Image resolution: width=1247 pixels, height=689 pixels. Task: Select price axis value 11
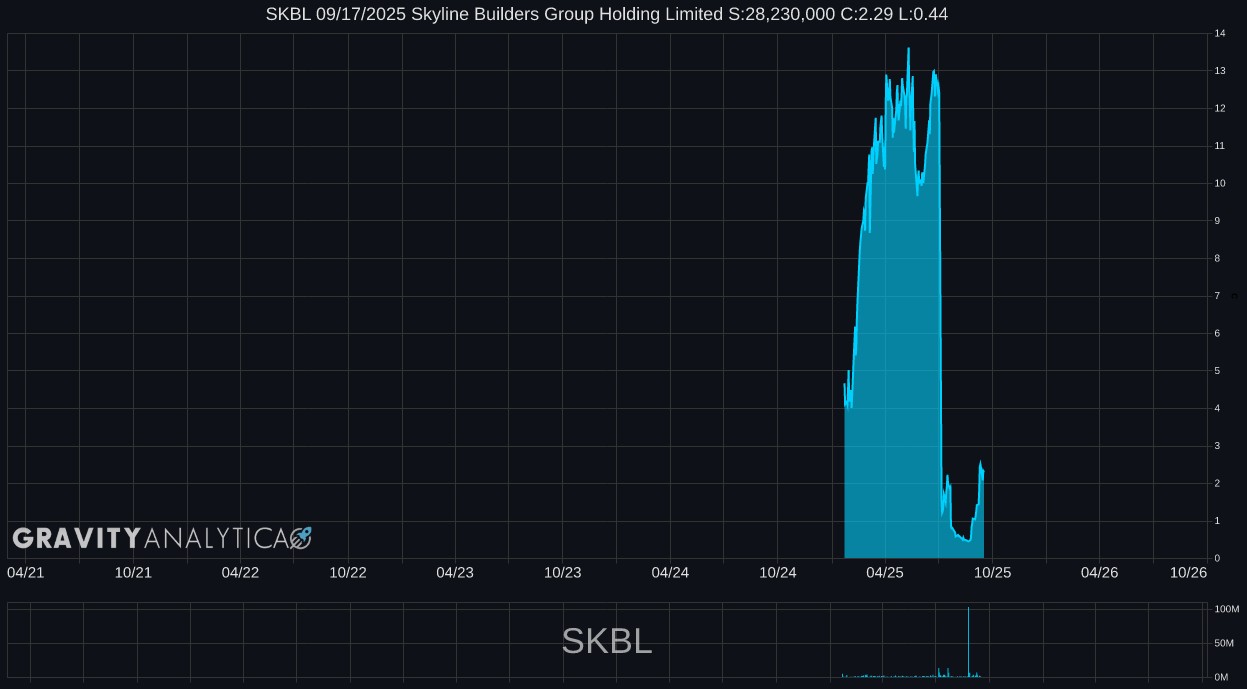coord(1220,146)
